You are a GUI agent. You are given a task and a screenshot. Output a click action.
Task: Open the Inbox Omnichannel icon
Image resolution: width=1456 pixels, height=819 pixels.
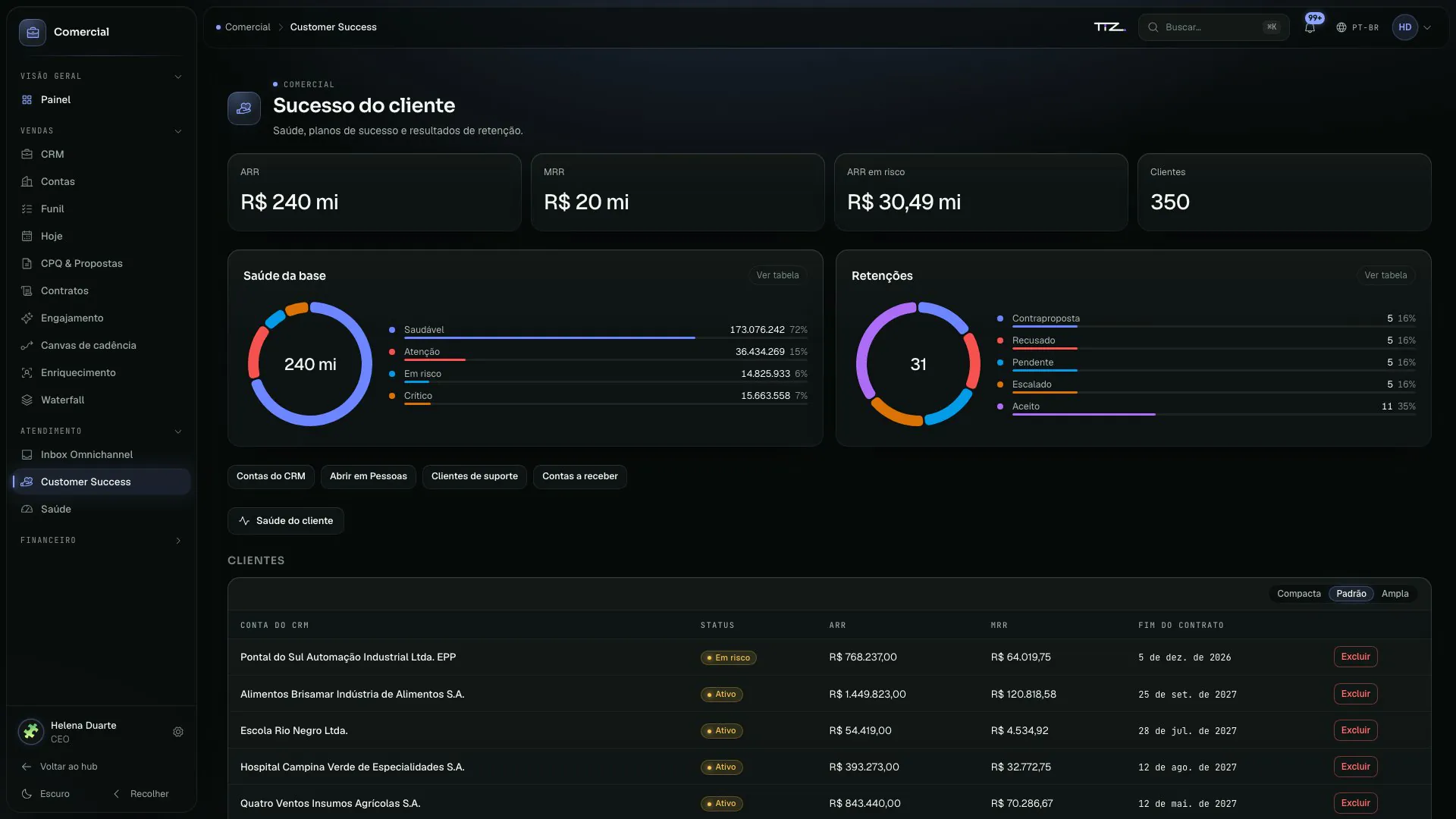27,454
